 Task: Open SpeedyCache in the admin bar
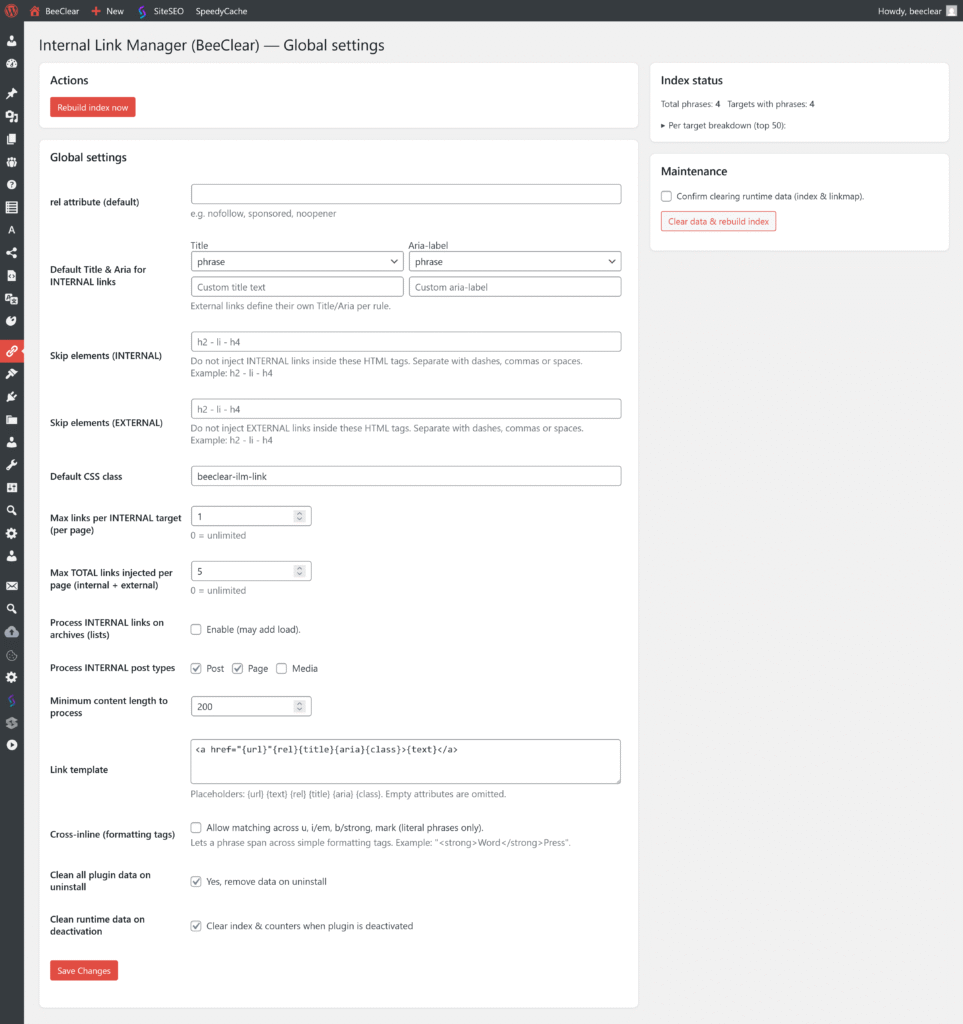[221, 11]
